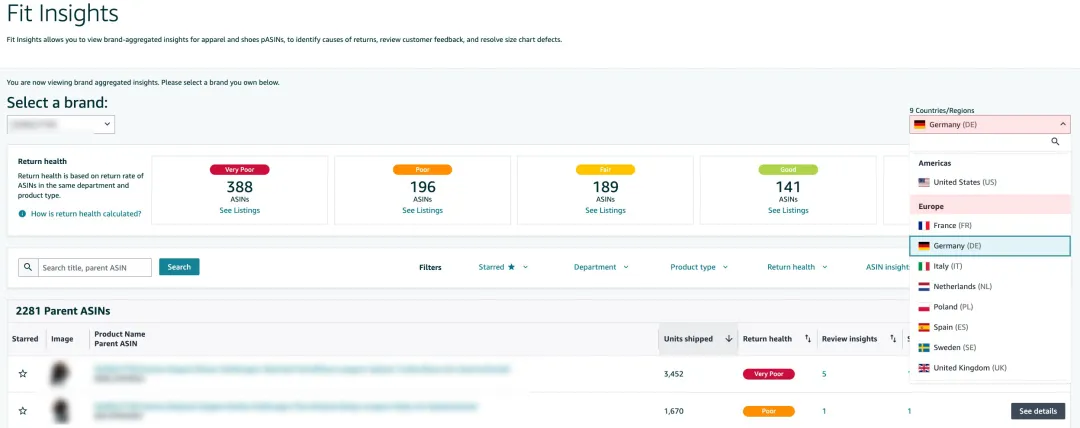Sort by Return health column arrows
The image size is (1080, 428).
(x=807, y=339)
